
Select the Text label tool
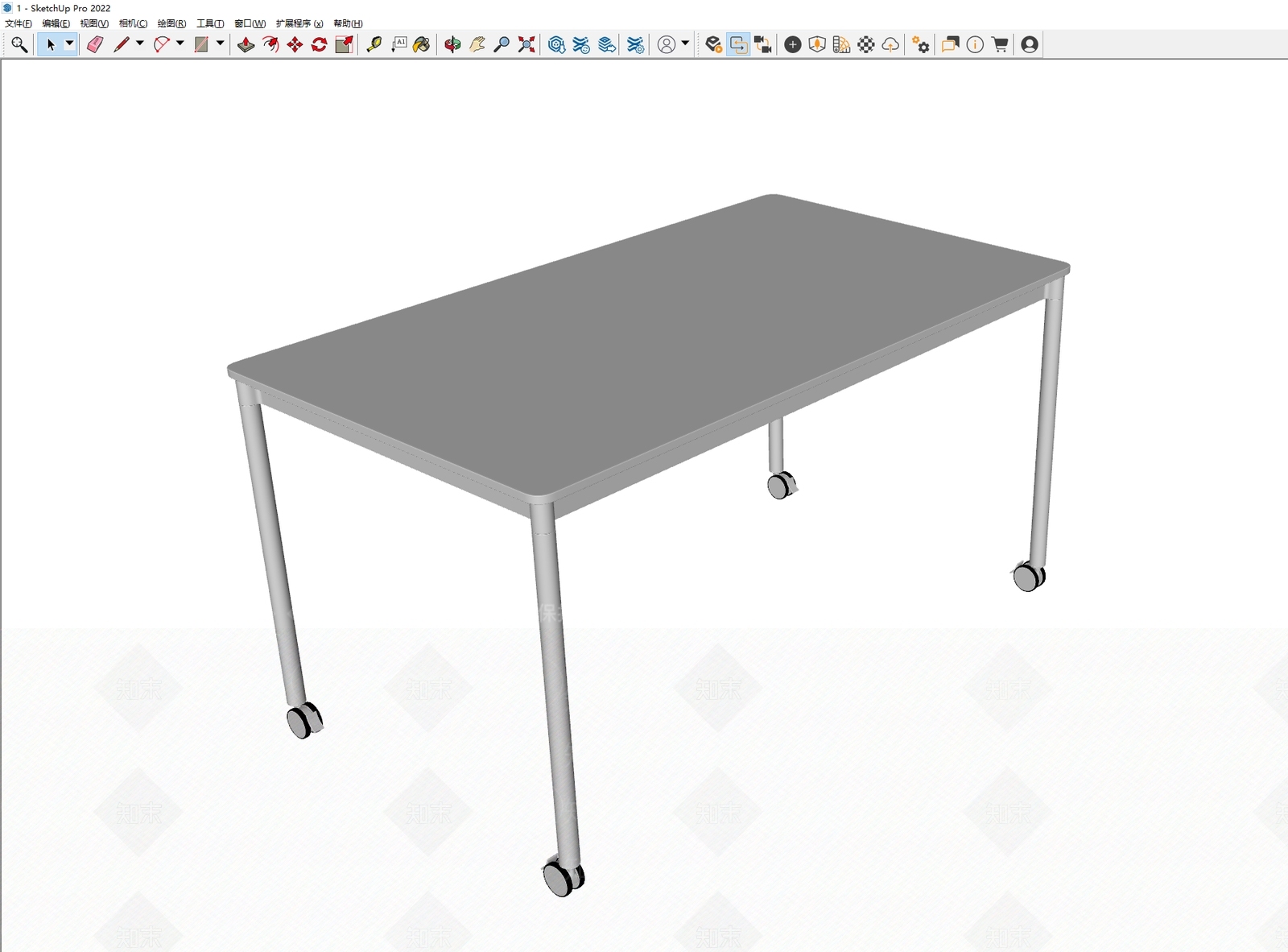tap(399, 44)
